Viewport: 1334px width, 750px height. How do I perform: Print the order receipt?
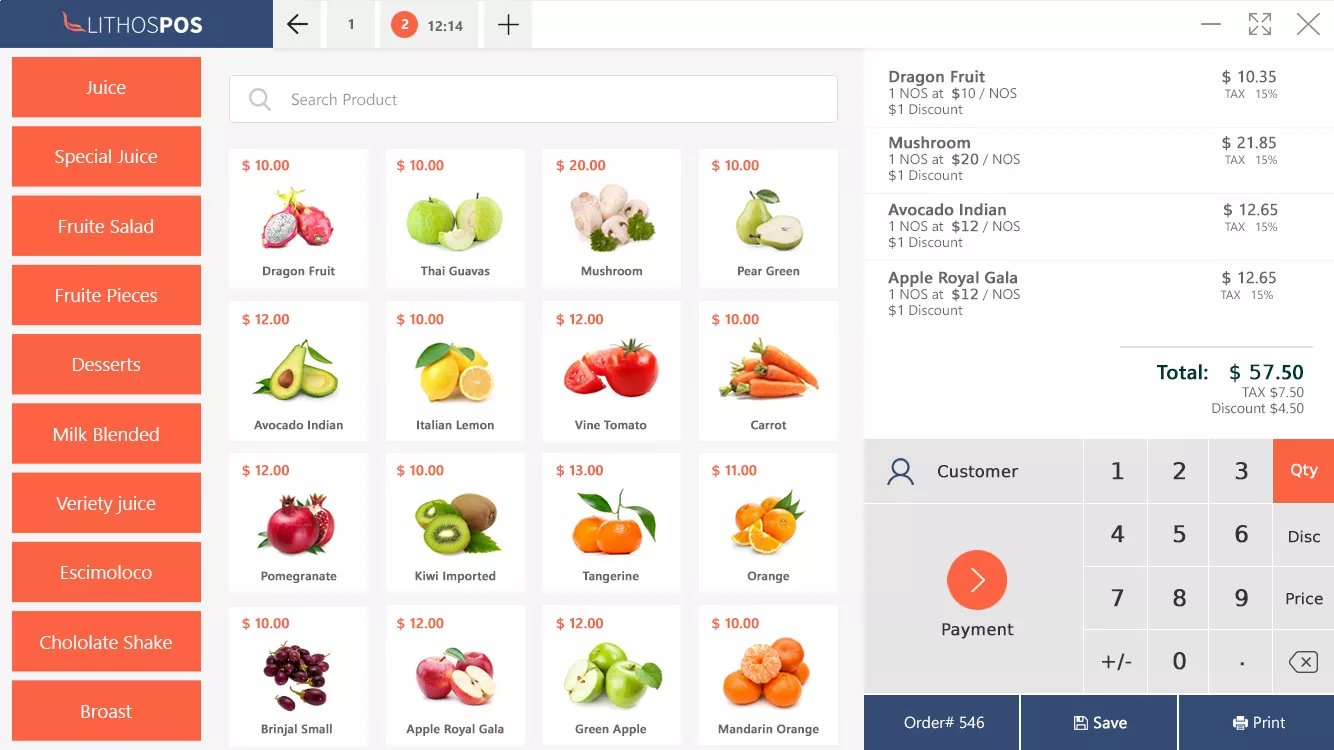1257,722
